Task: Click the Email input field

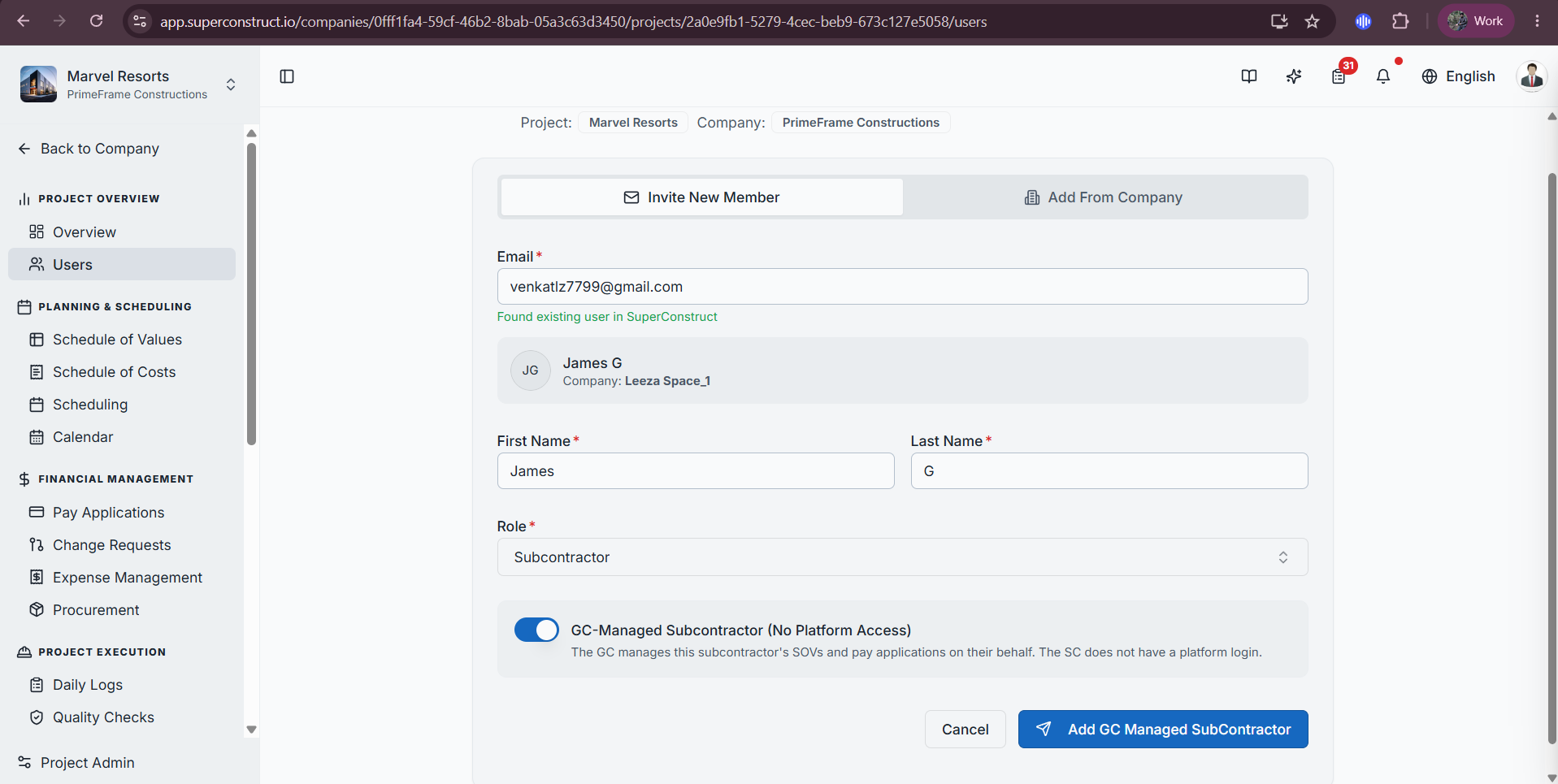Action: point(902,287)
